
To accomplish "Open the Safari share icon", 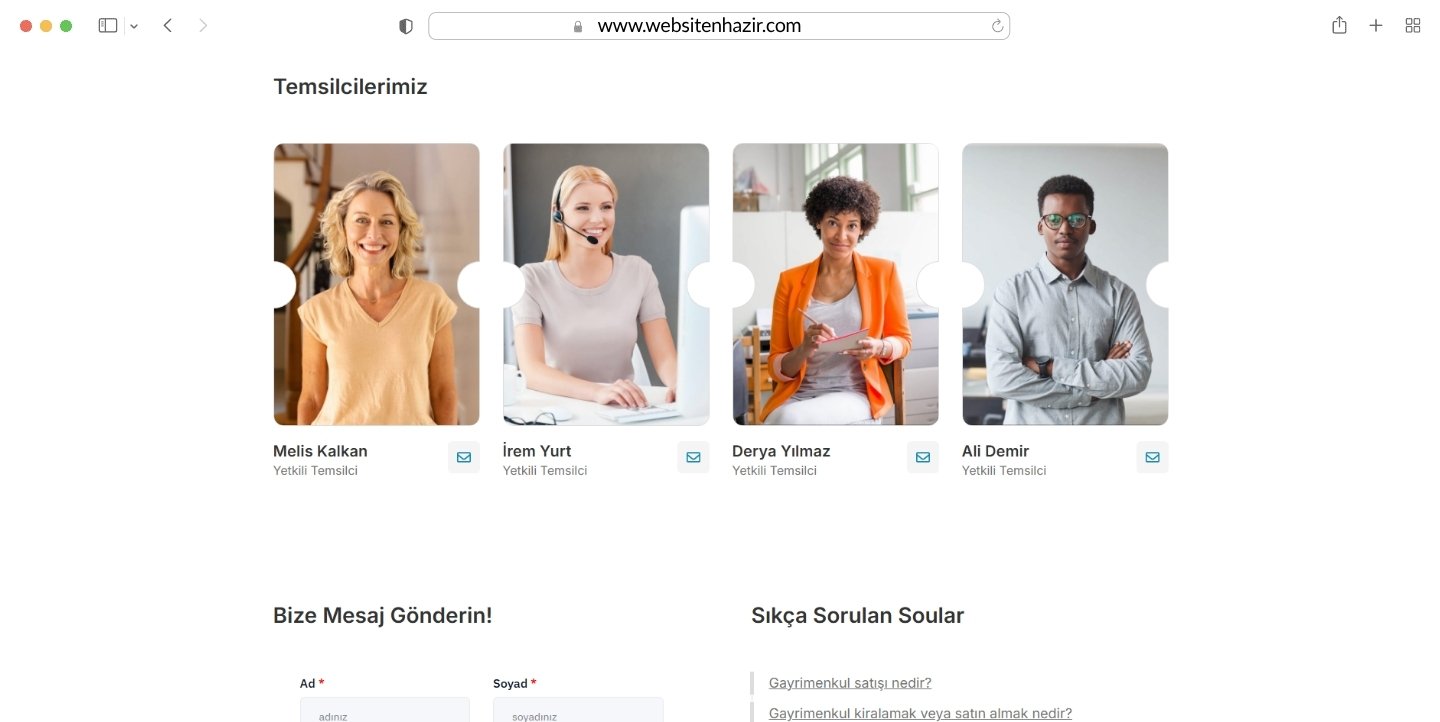I will point(1339,25).
